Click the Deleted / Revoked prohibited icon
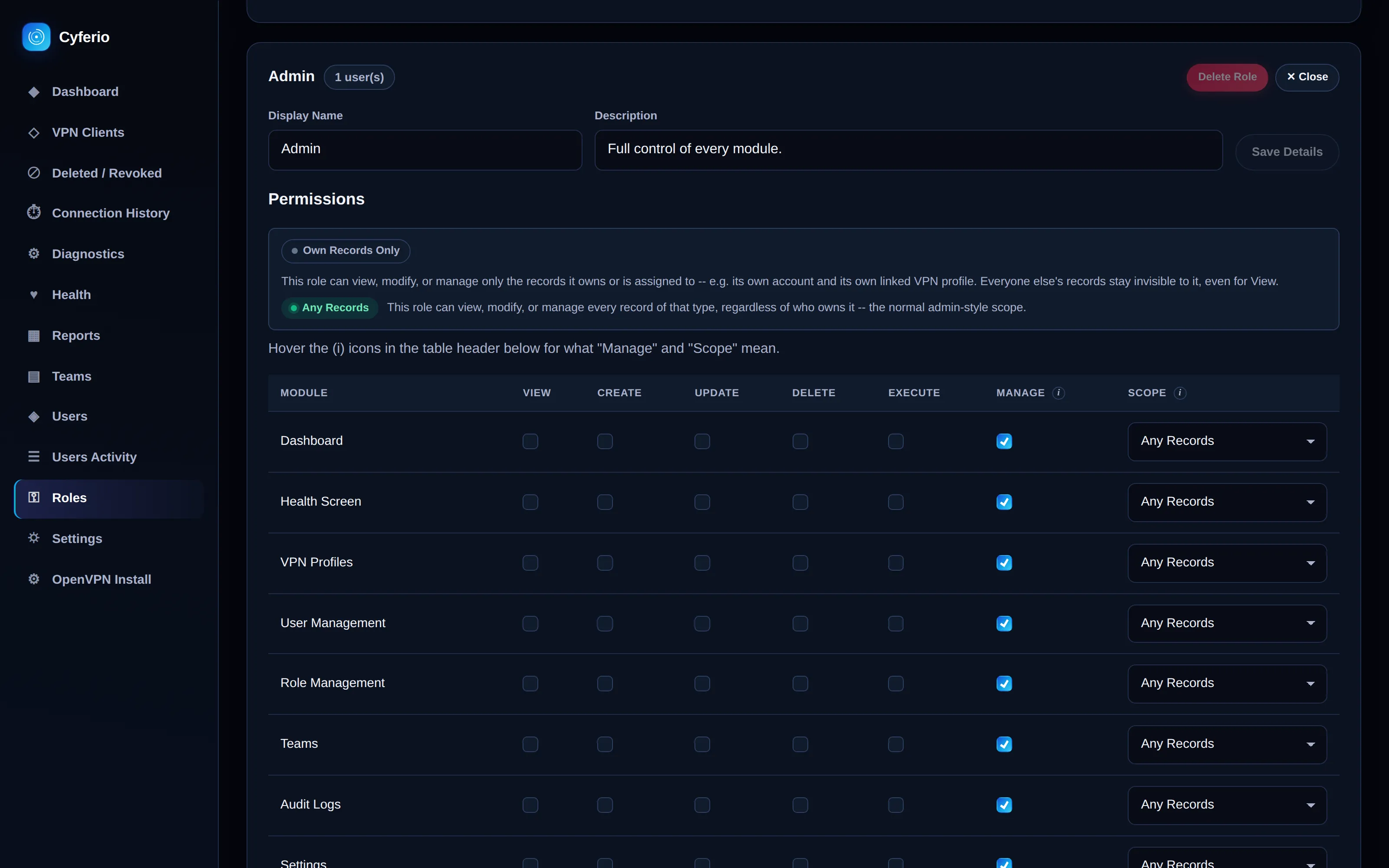 coord(34,173)
